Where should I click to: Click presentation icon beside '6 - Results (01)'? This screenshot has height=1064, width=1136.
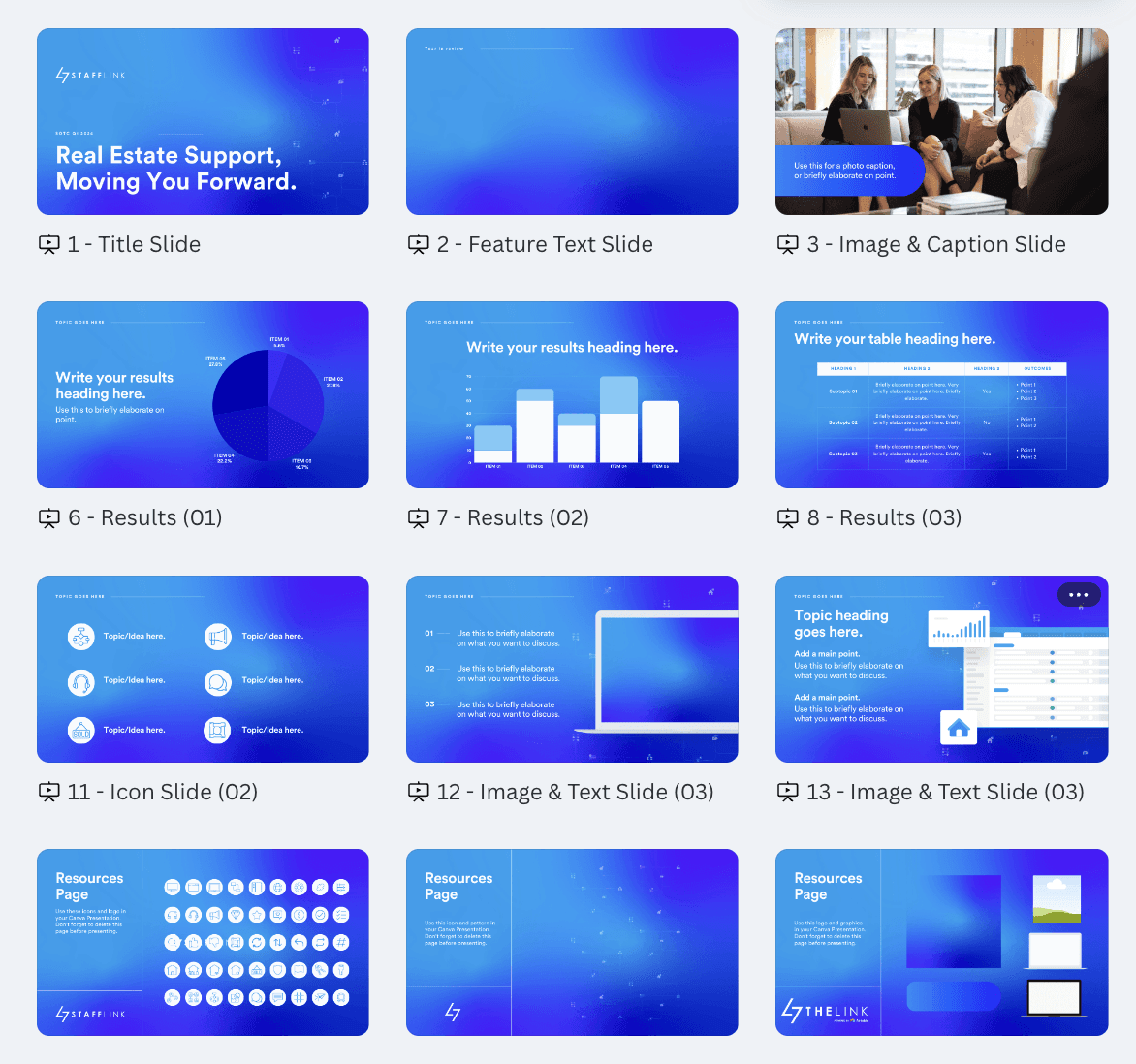[x=49, y=518]
